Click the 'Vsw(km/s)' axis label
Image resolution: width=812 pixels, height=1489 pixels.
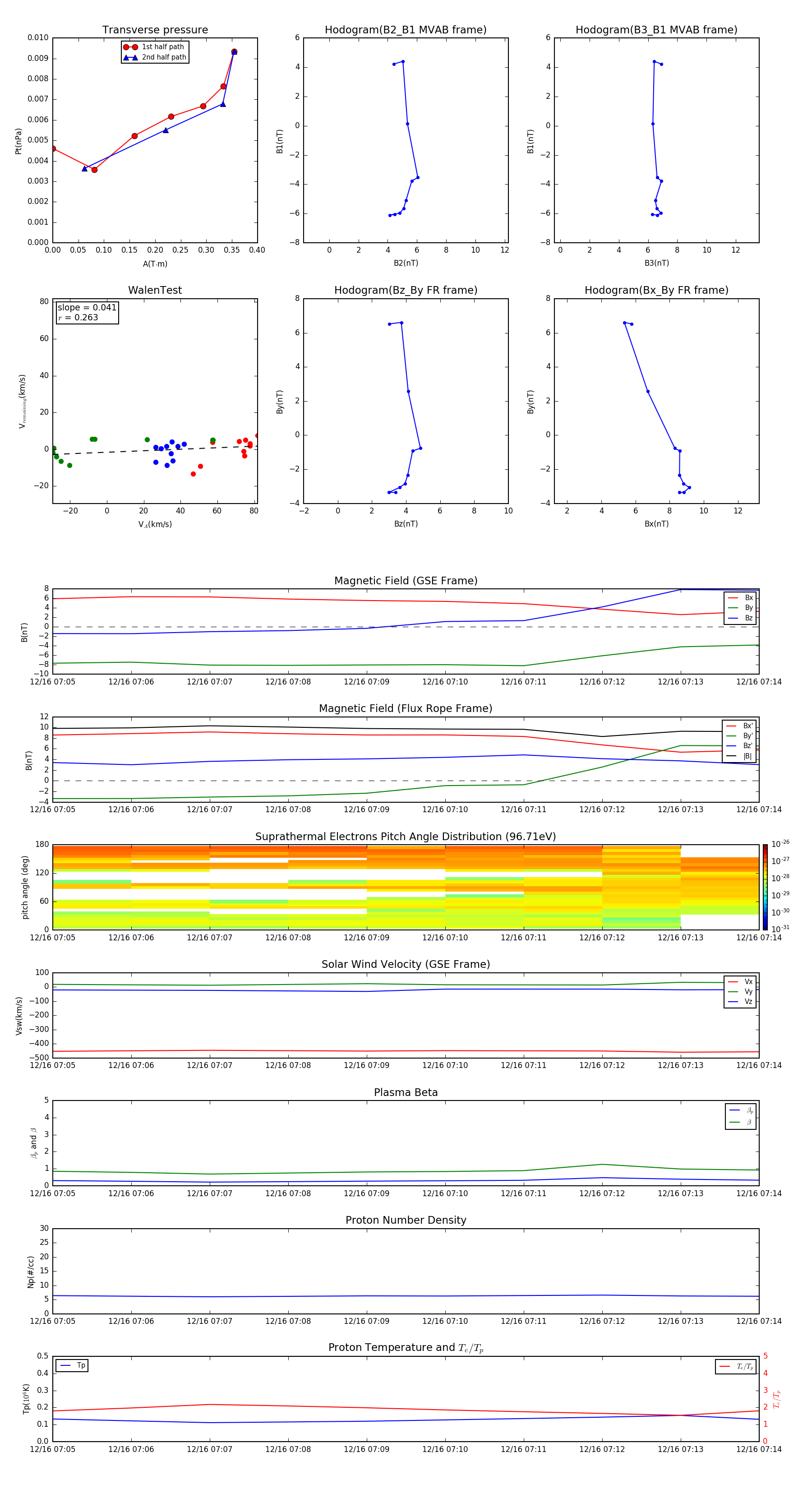click(x=19, y=1016)
